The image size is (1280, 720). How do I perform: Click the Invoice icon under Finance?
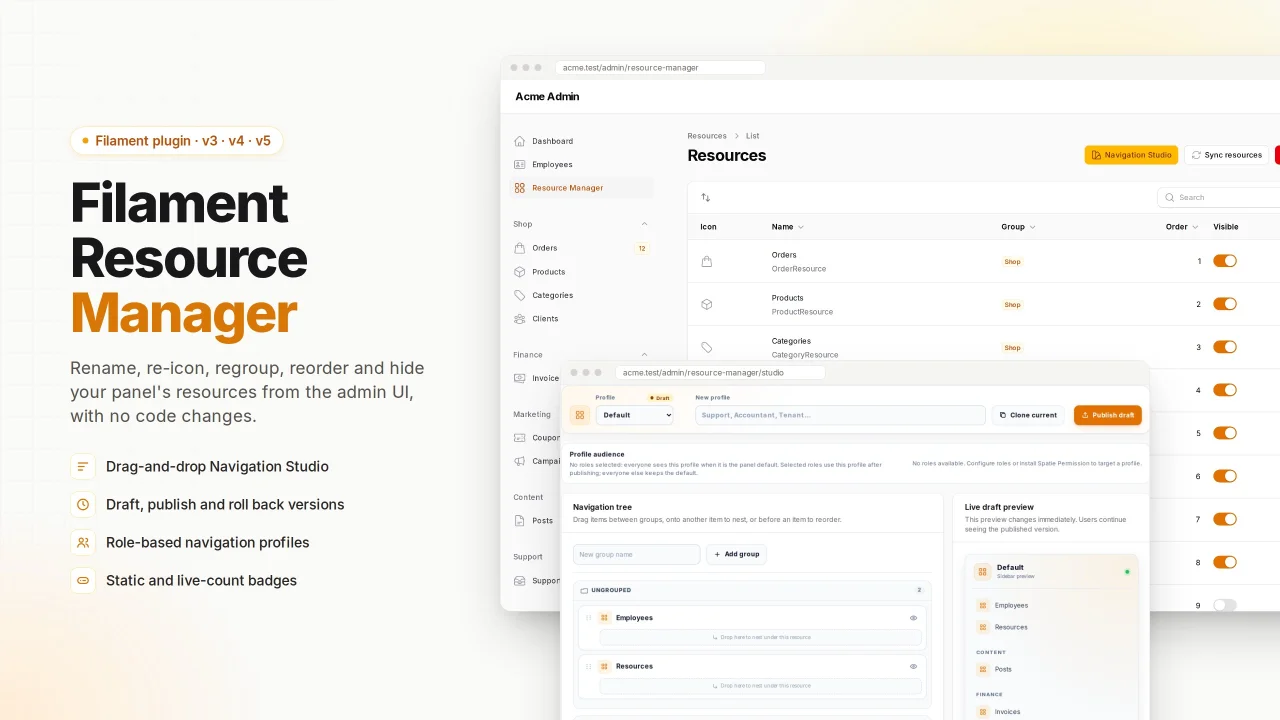519,378
